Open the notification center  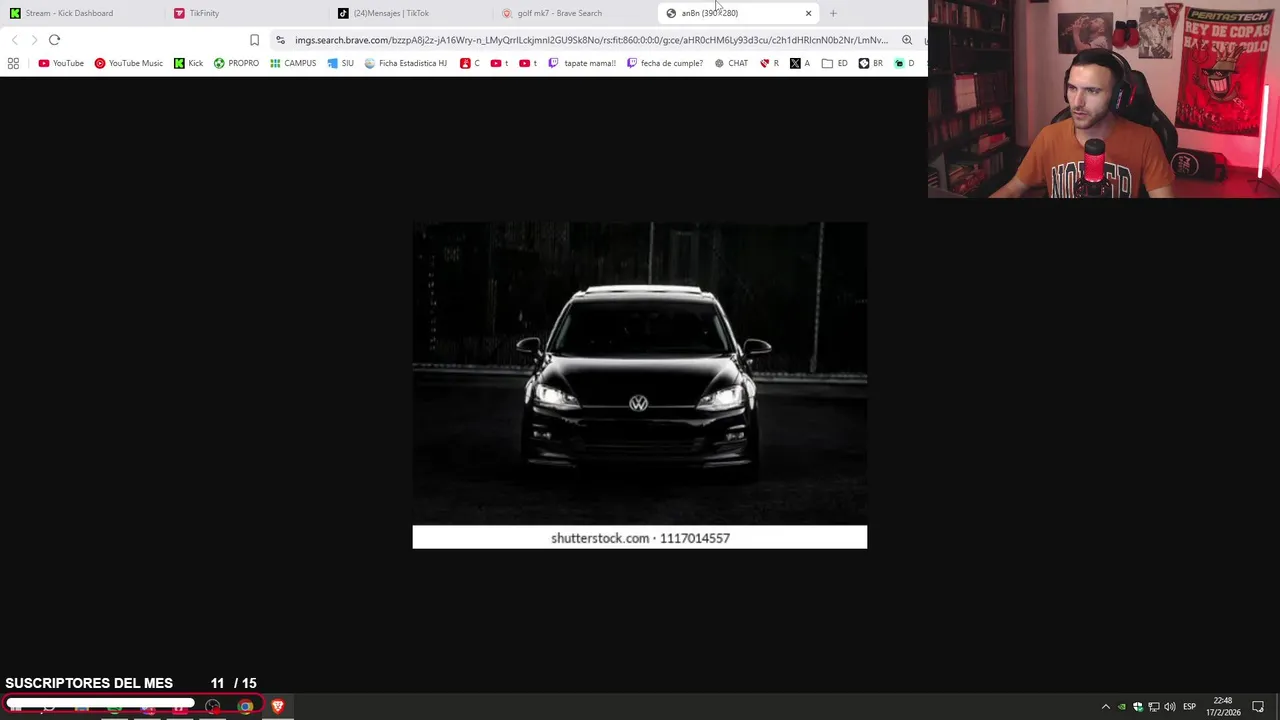[1258, 707]
